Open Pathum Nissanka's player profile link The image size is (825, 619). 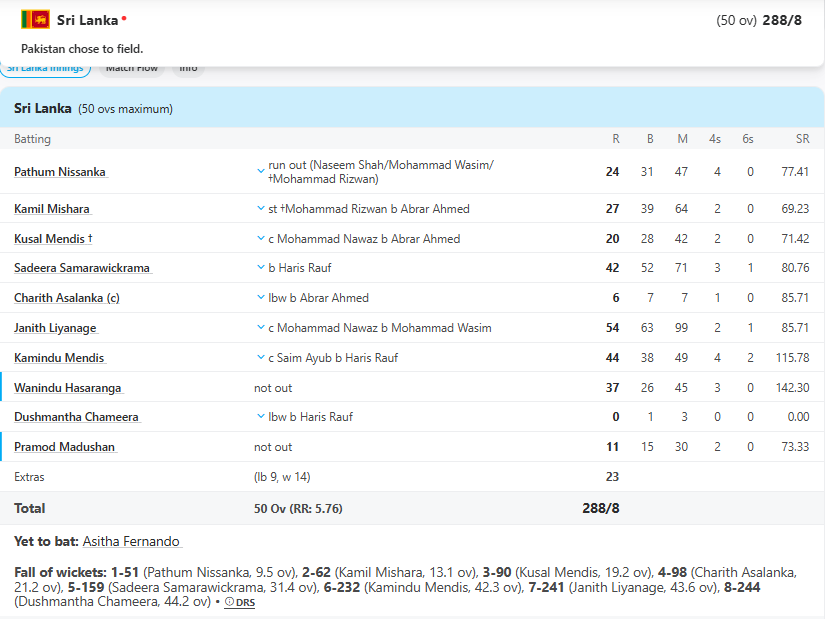[x=60, y=172]
